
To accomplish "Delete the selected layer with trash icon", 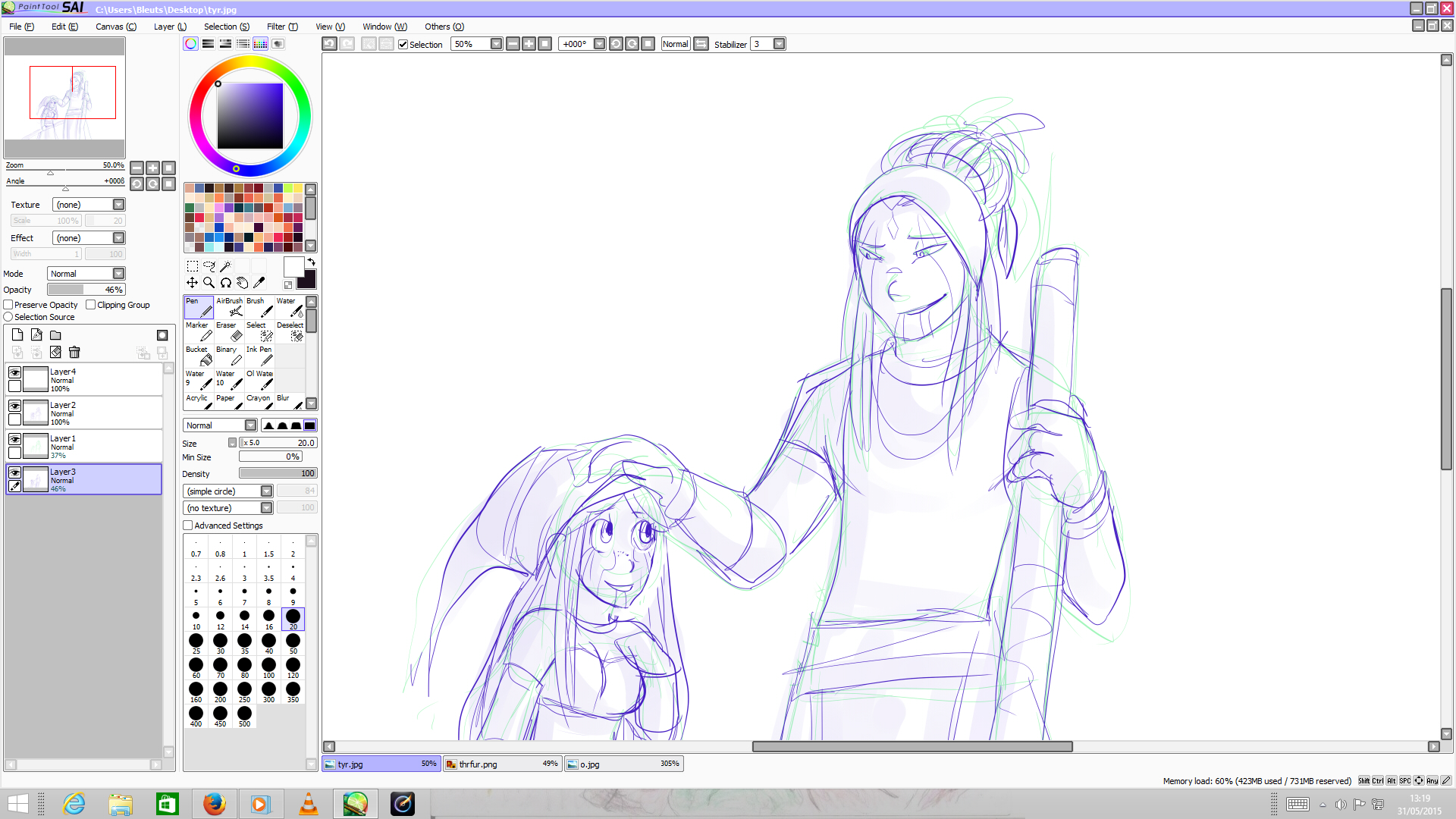I will click(x=74, y=353).
